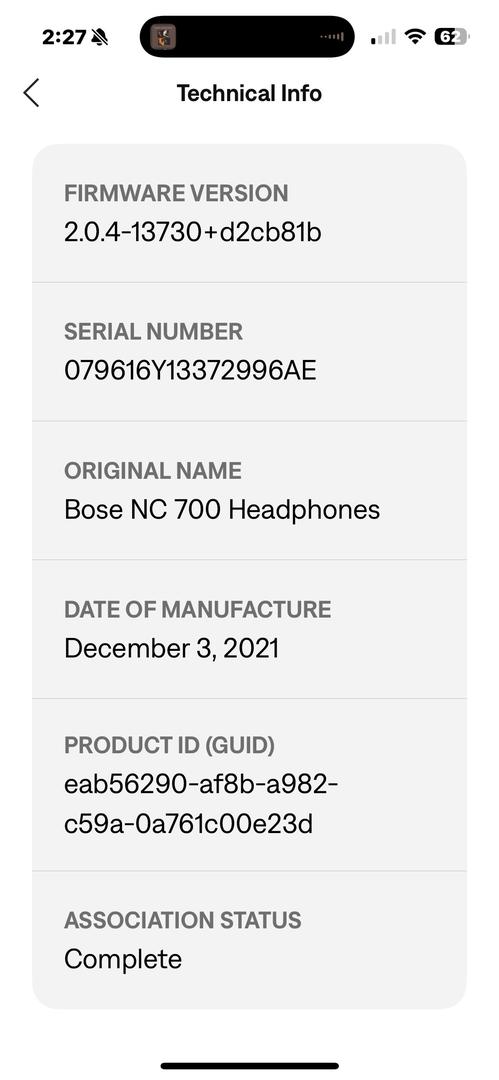499x1080 pixels.
Task: Select serial number 079616Y13372996AE
Action: [x=190, y=371]
